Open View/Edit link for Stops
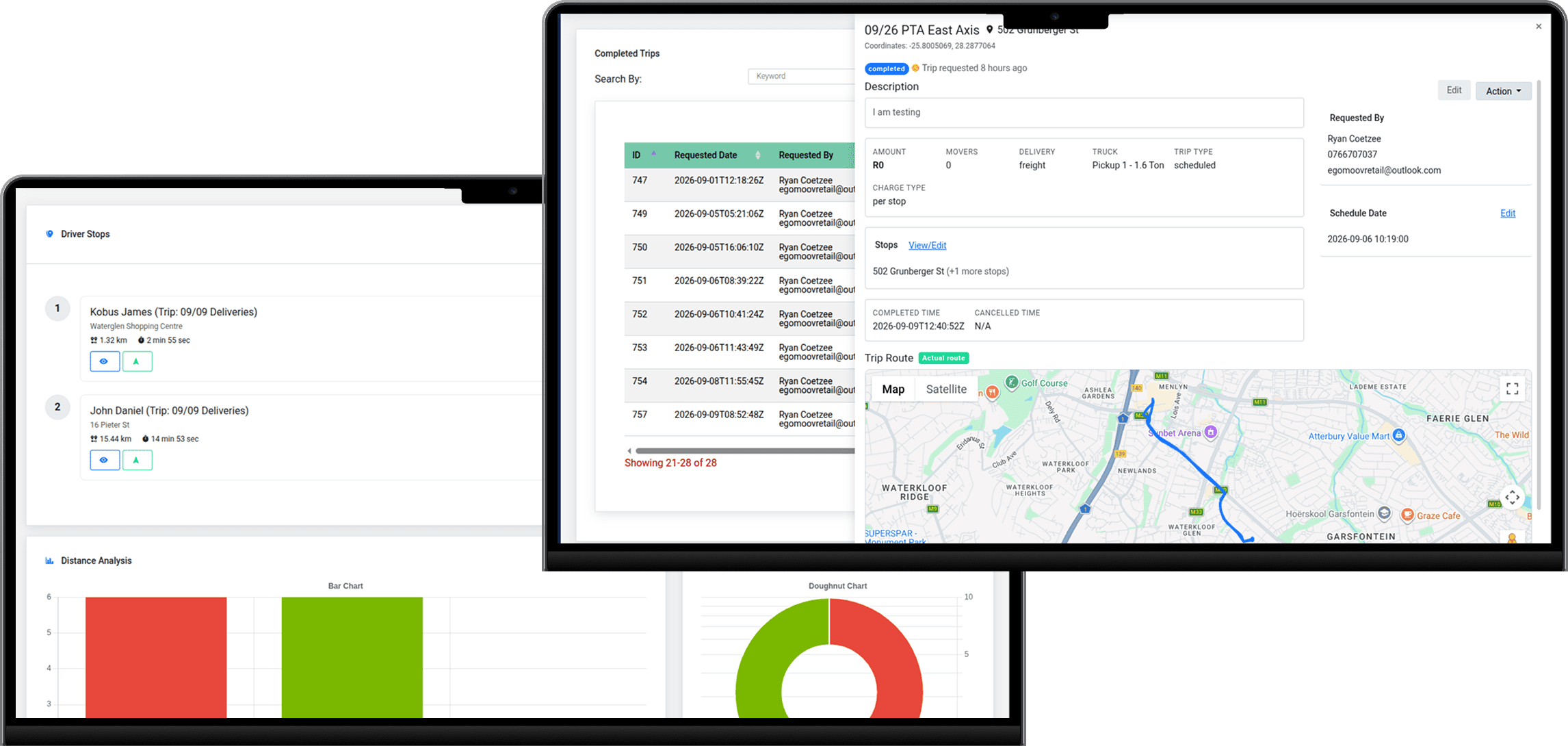The height and width of the screenshot is (746, 1568). coord(927,245)
